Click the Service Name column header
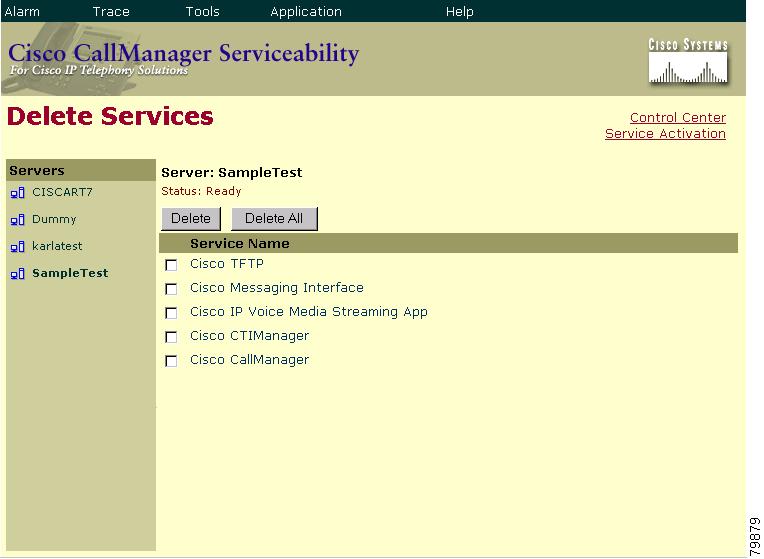764x559 pixels. pos(240,244)
